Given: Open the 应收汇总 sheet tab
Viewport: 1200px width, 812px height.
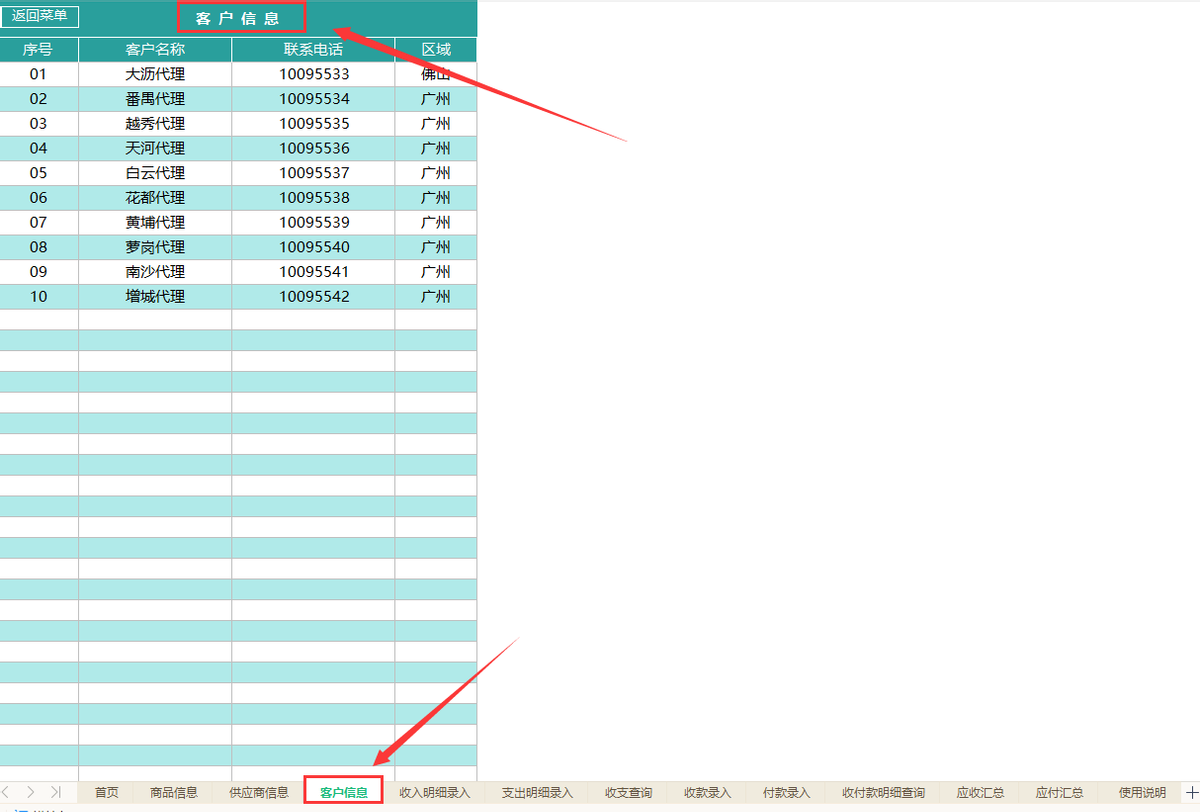Looking at the screenshot, I should (980, 791).
